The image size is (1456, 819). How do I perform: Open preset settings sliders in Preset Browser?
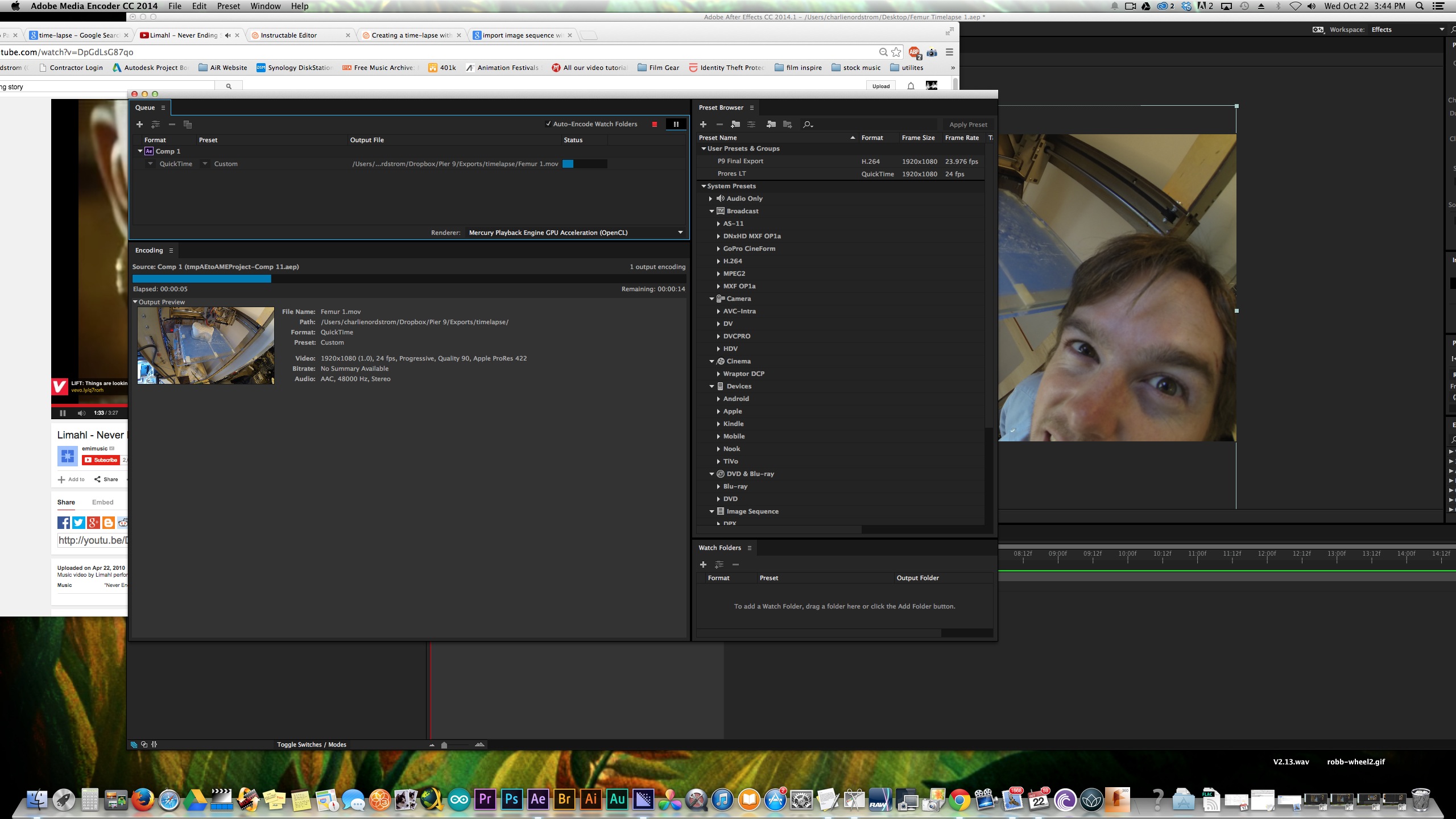(x=751, y=124)
